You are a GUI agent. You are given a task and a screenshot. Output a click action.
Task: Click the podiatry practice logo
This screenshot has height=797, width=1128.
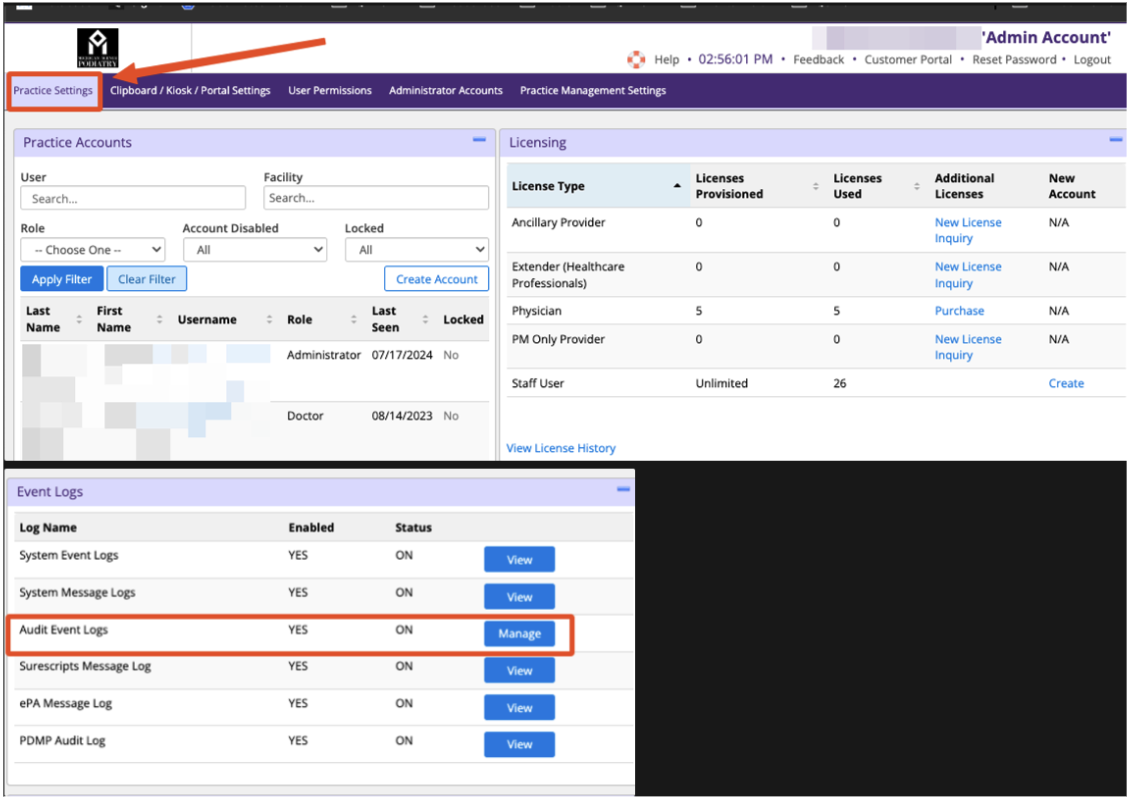pos(98,48)
